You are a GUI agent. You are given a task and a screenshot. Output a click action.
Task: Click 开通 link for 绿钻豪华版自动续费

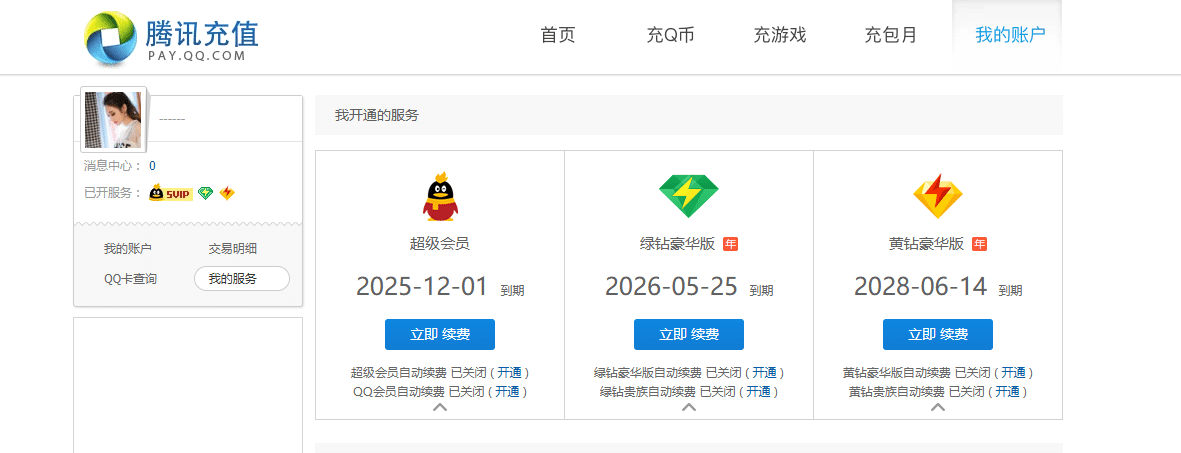click(764, 372)
